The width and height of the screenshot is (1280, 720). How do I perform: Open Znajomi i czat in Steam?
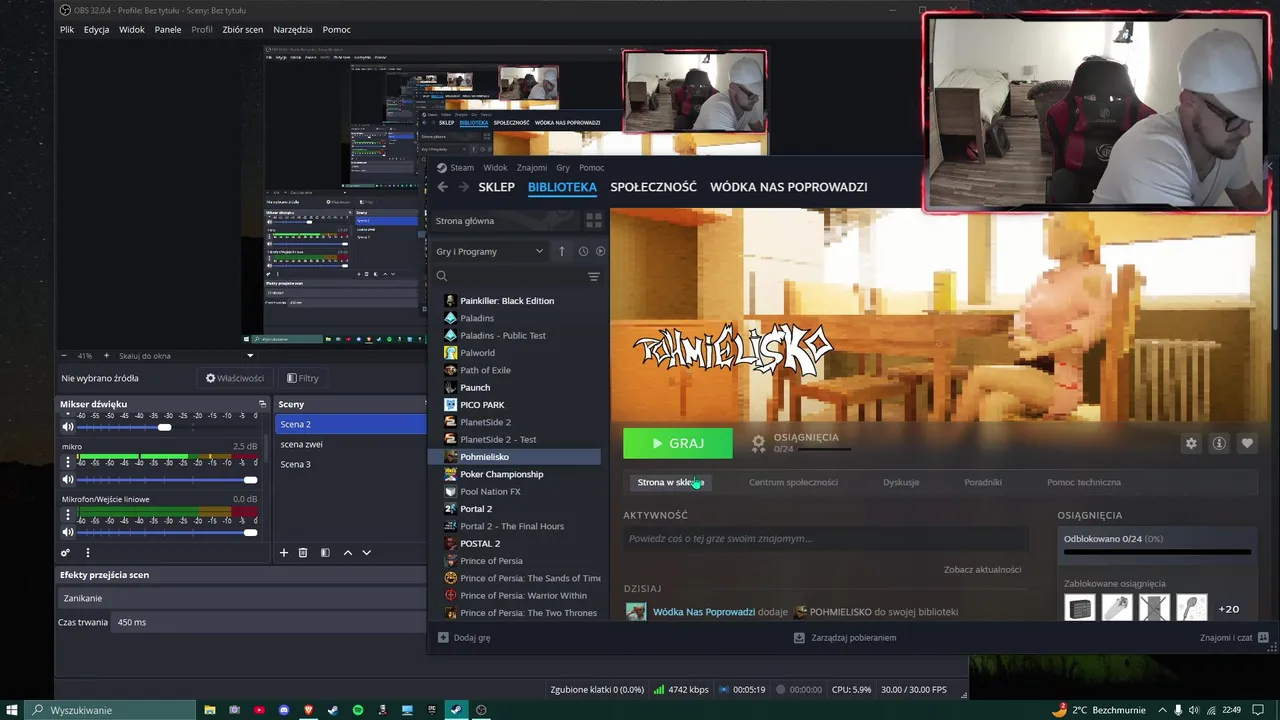tap(1234, 637)
